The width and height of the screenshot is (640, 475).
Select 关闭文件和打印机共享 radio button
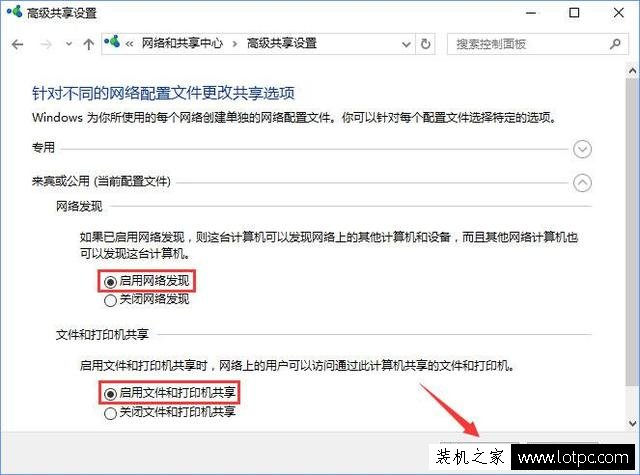coord(110,413)
